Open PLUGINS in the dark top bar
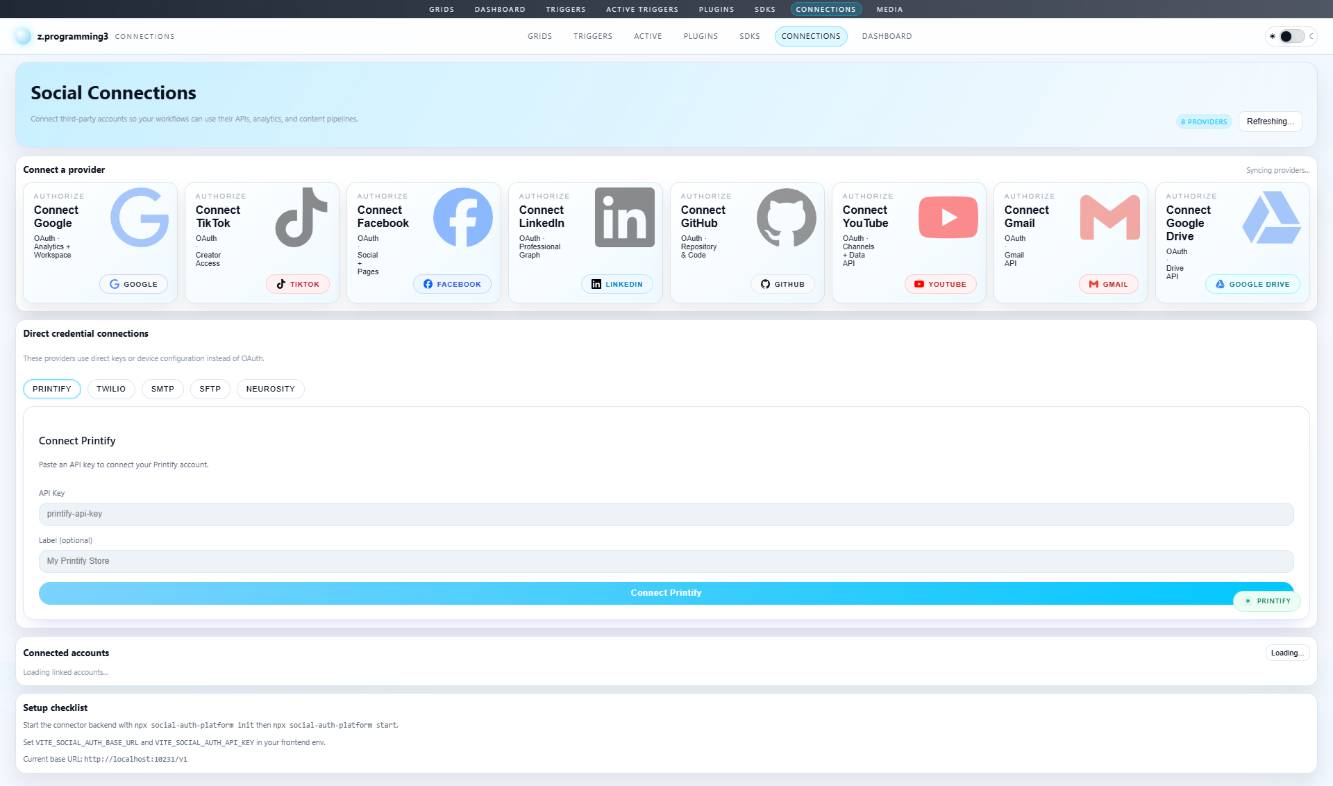1333x786 pixels. pos(716,9)
